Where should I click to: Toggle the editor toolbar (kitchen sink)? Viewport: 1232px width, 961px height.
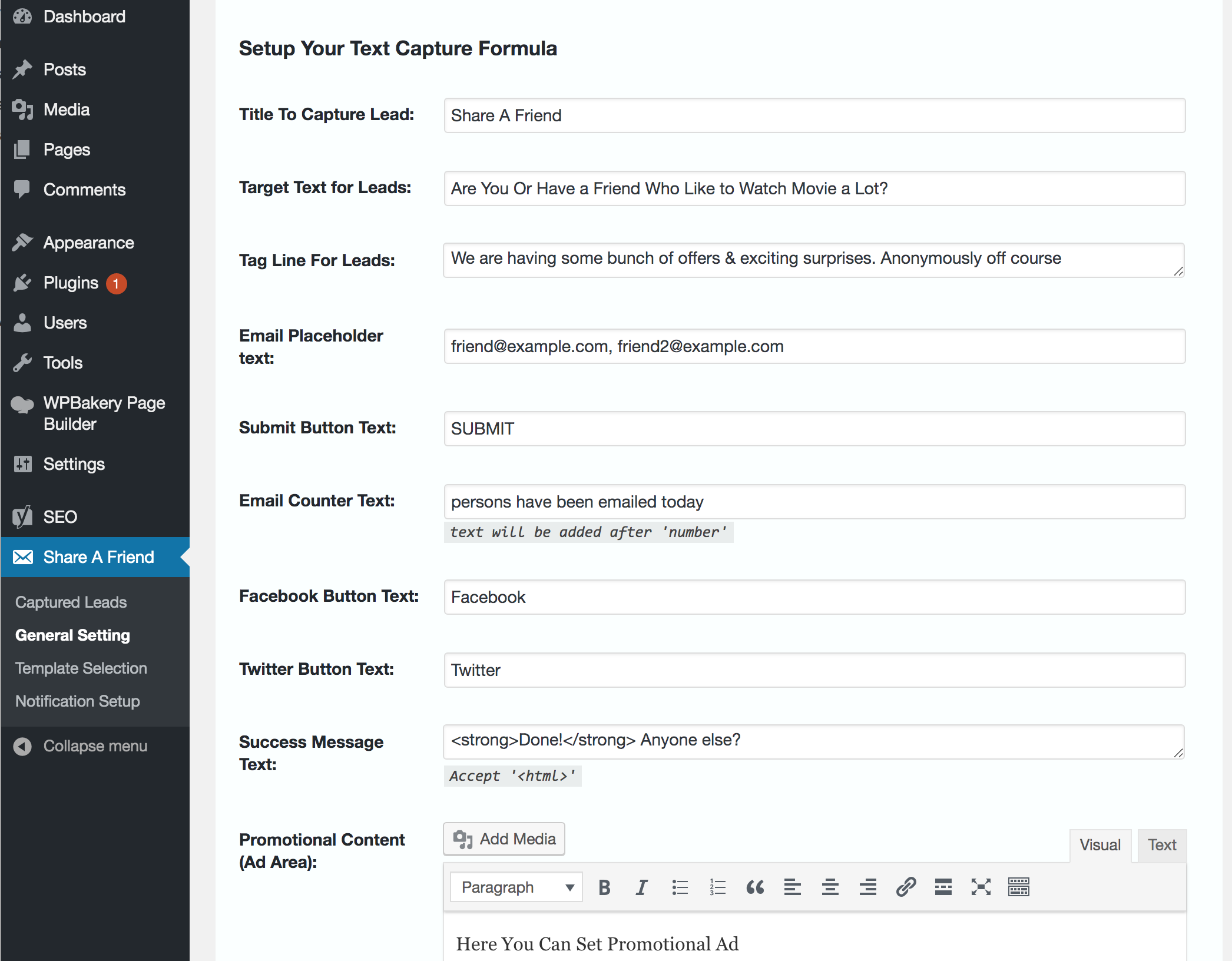[x=1018, y=887]
